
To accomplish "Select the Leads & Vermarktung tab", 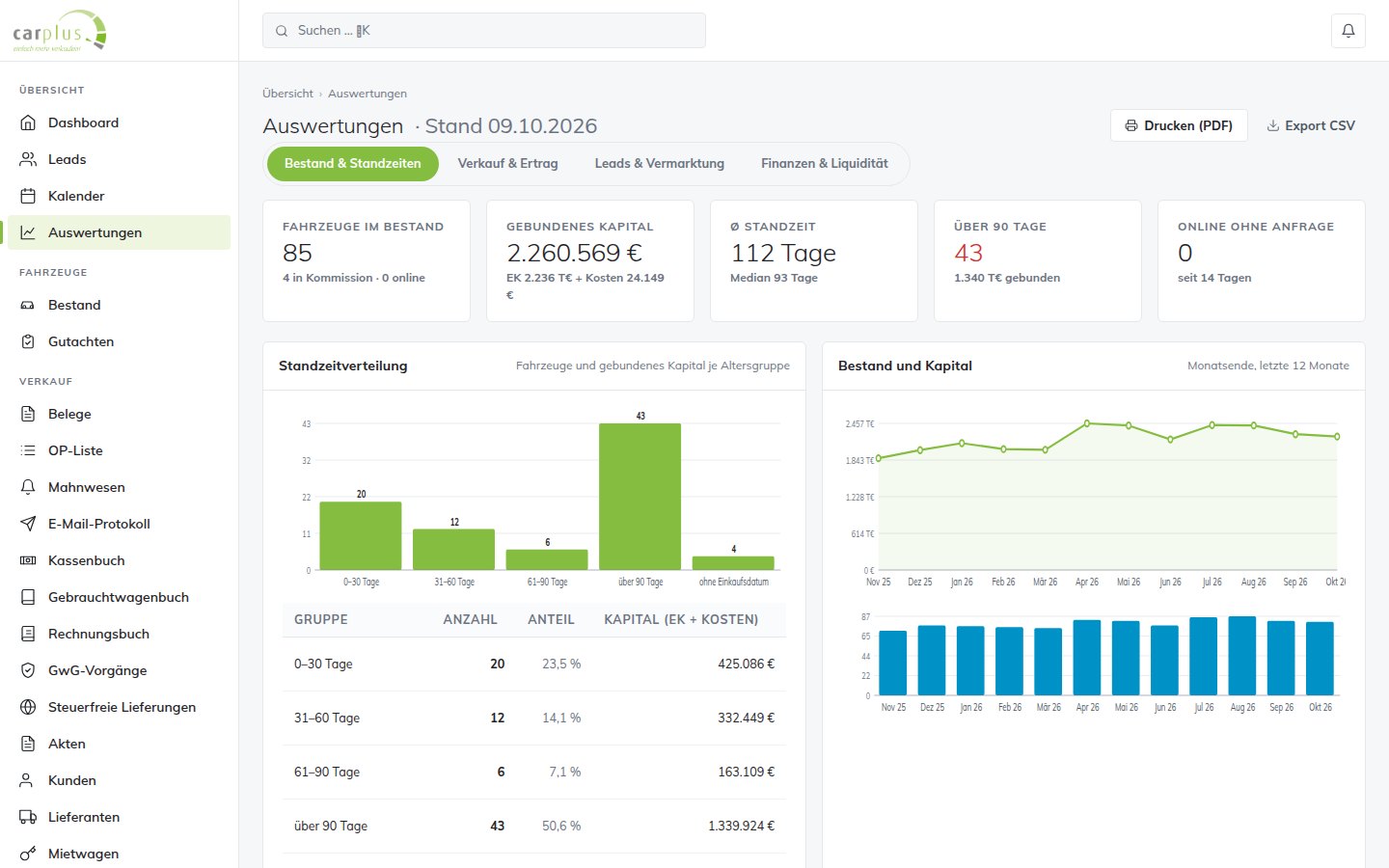I will click(660, 164).
